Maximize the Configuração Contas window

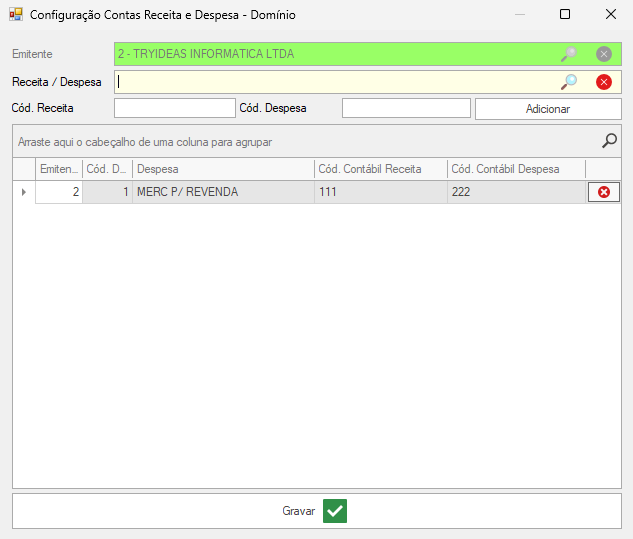565,15
